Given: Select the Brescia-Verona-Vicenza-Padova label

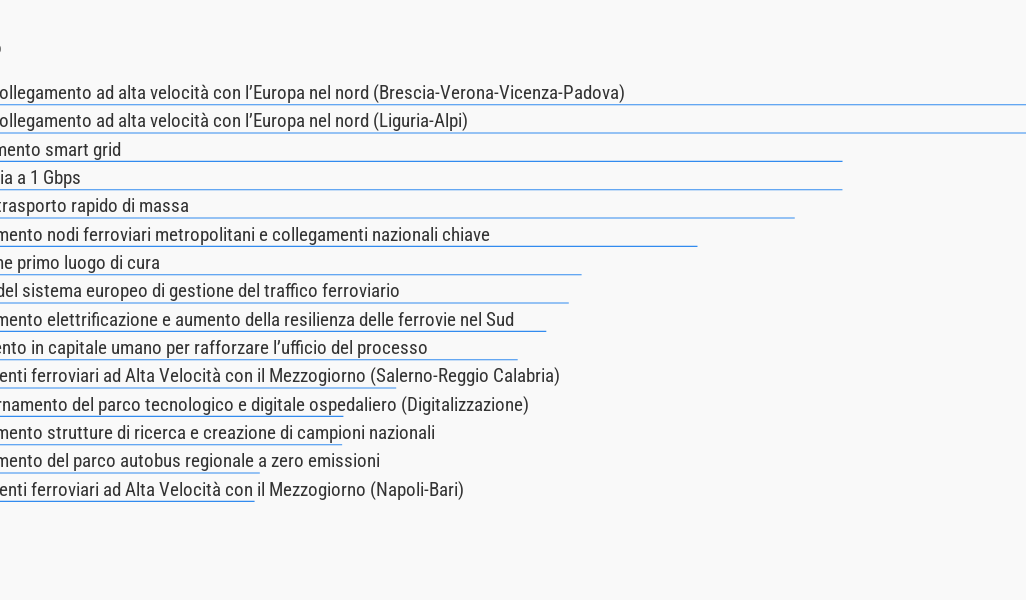Looking at the screenshot, I should click(x=312, y=93).
